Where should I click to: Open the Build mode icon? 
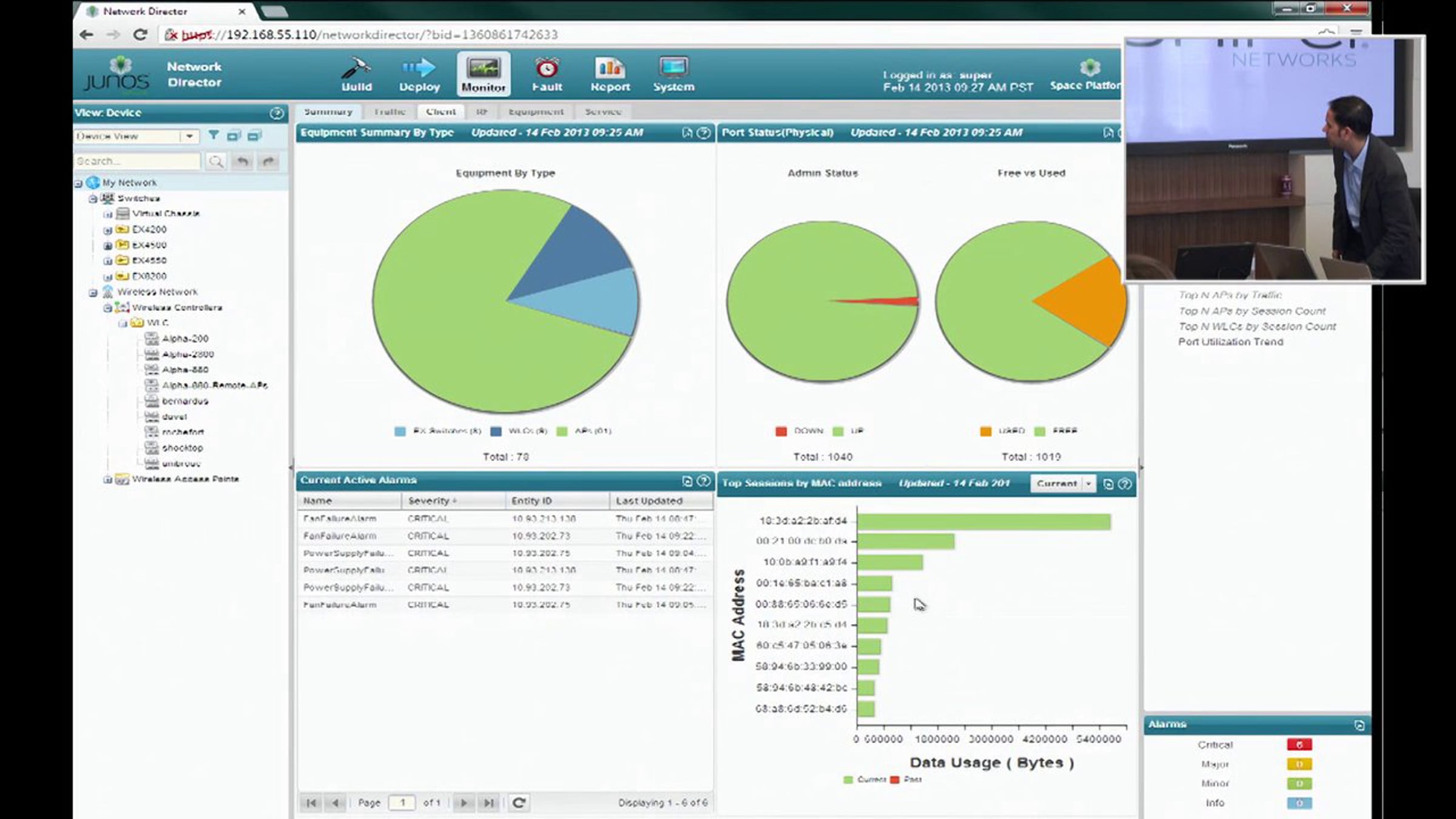click(356, 74)
